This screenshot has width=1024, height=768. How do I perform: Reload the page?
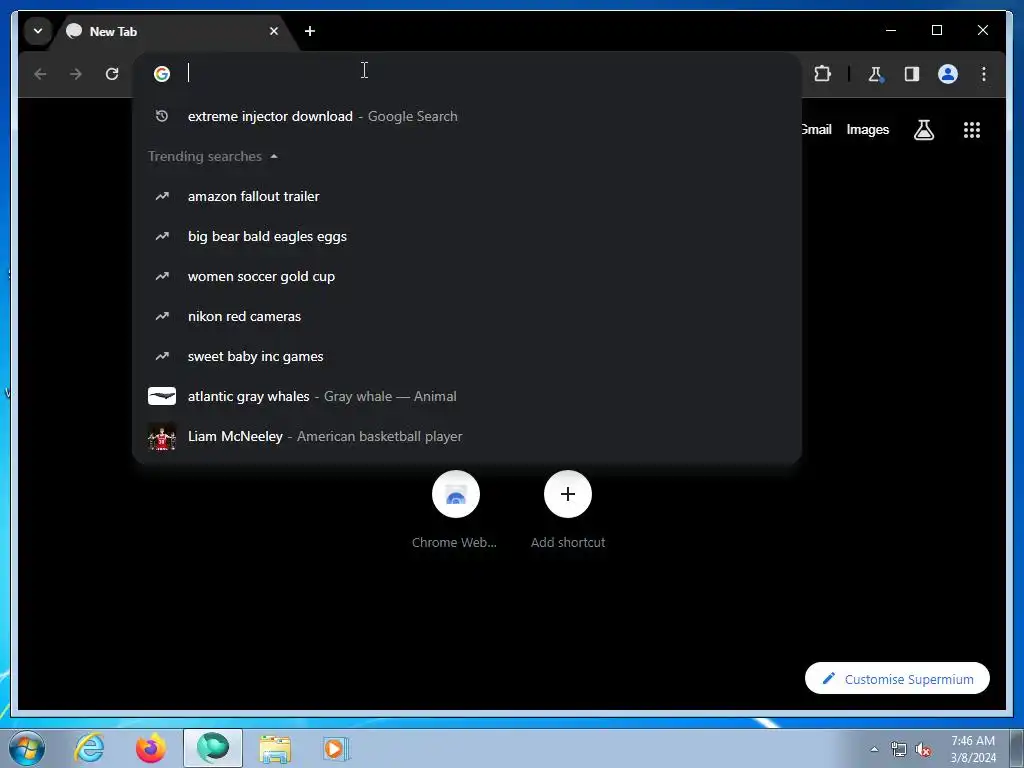click(112, 74)
